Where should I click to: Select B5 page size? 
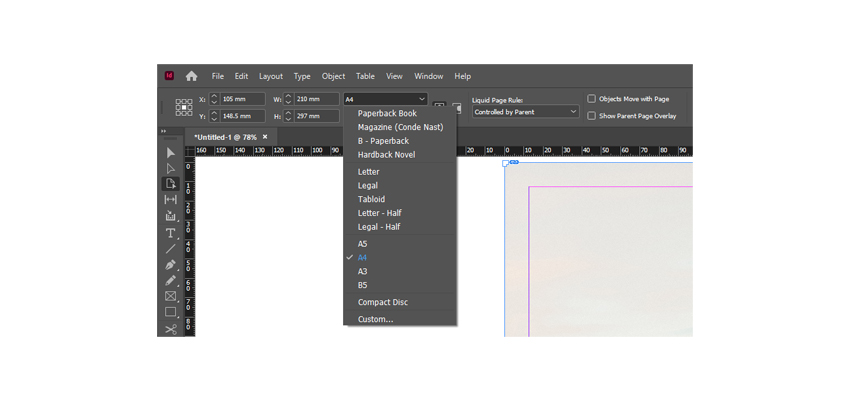400,285
